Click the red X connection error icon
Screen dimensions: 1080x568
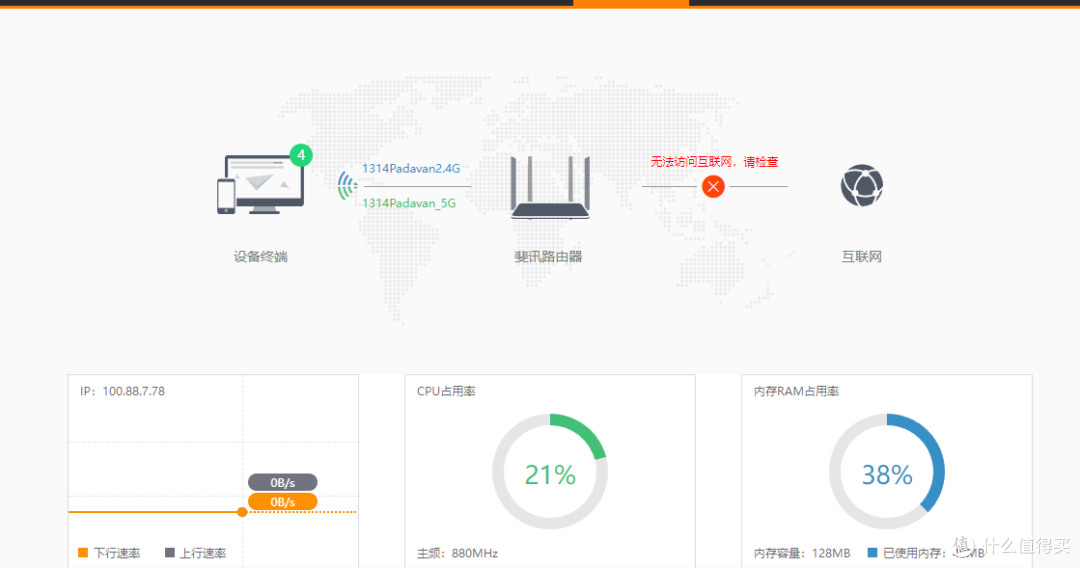pyautogui.click(x=714, y=186)
